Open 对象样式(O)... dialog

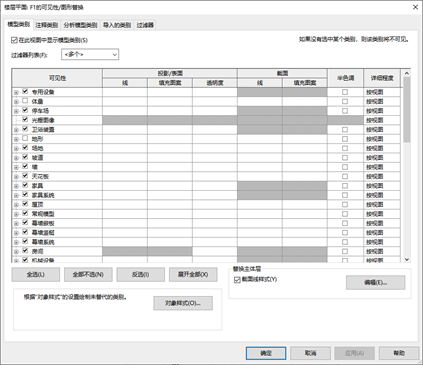point(183,303)
